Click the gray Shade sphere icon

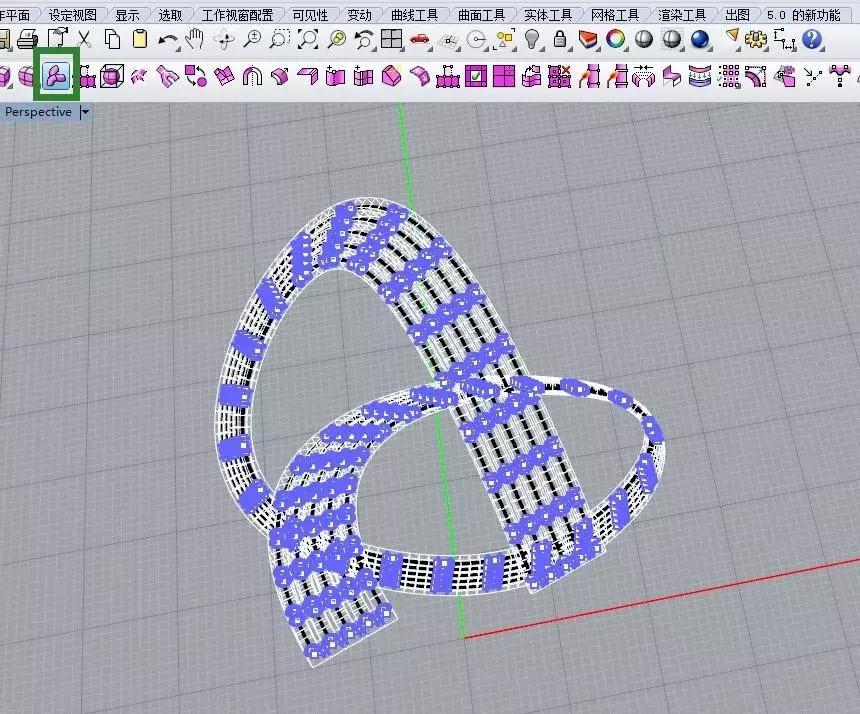[x=644, y=39]
